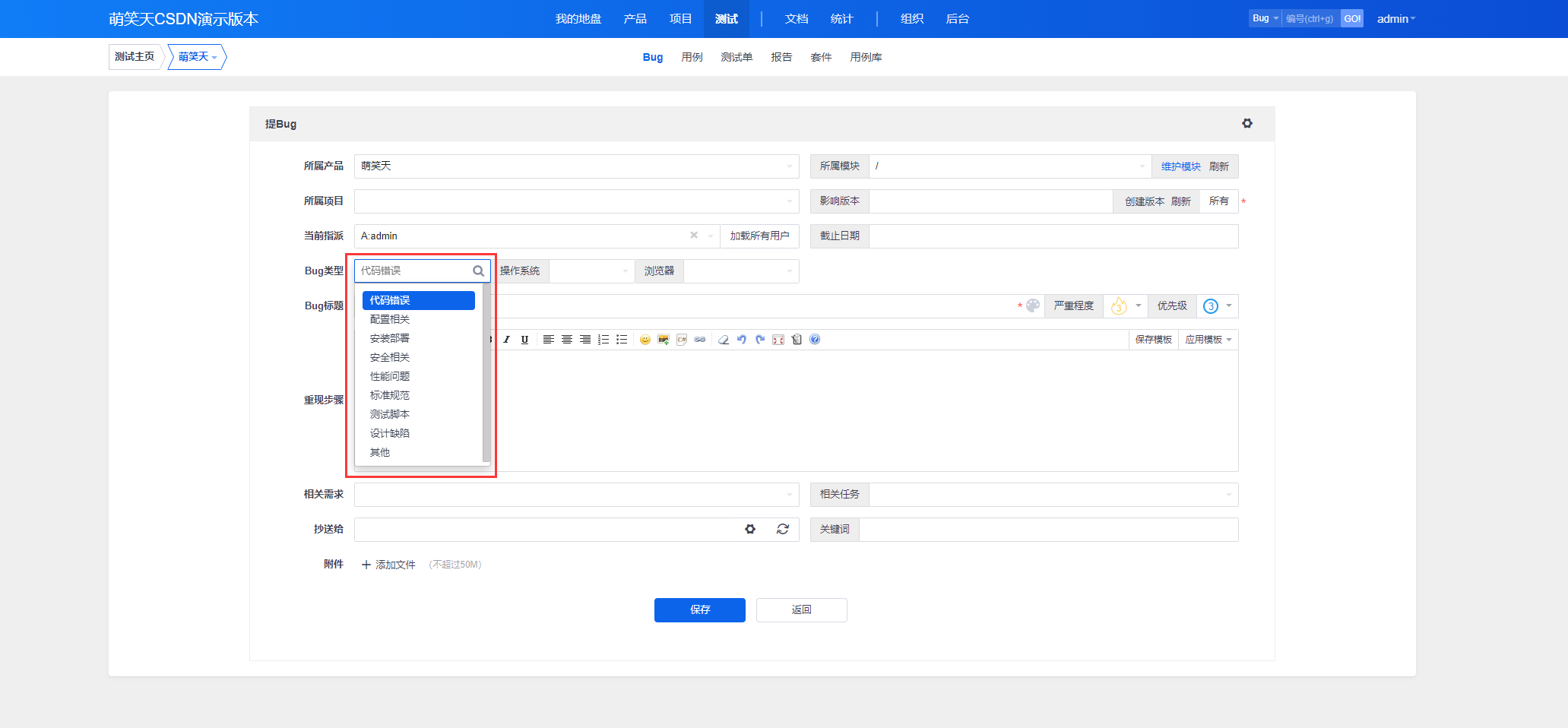Open admin user menu
The image size is (1568, 728).
(x=1396, y=19)
